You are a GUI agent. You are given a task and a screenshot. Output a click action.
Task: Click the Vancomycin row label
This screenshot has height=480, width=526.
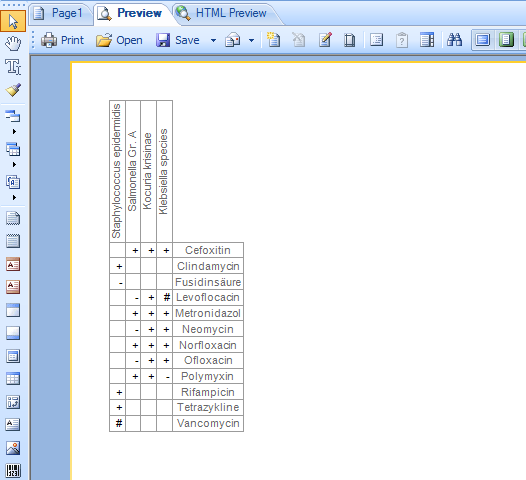[x=208, y=423]
